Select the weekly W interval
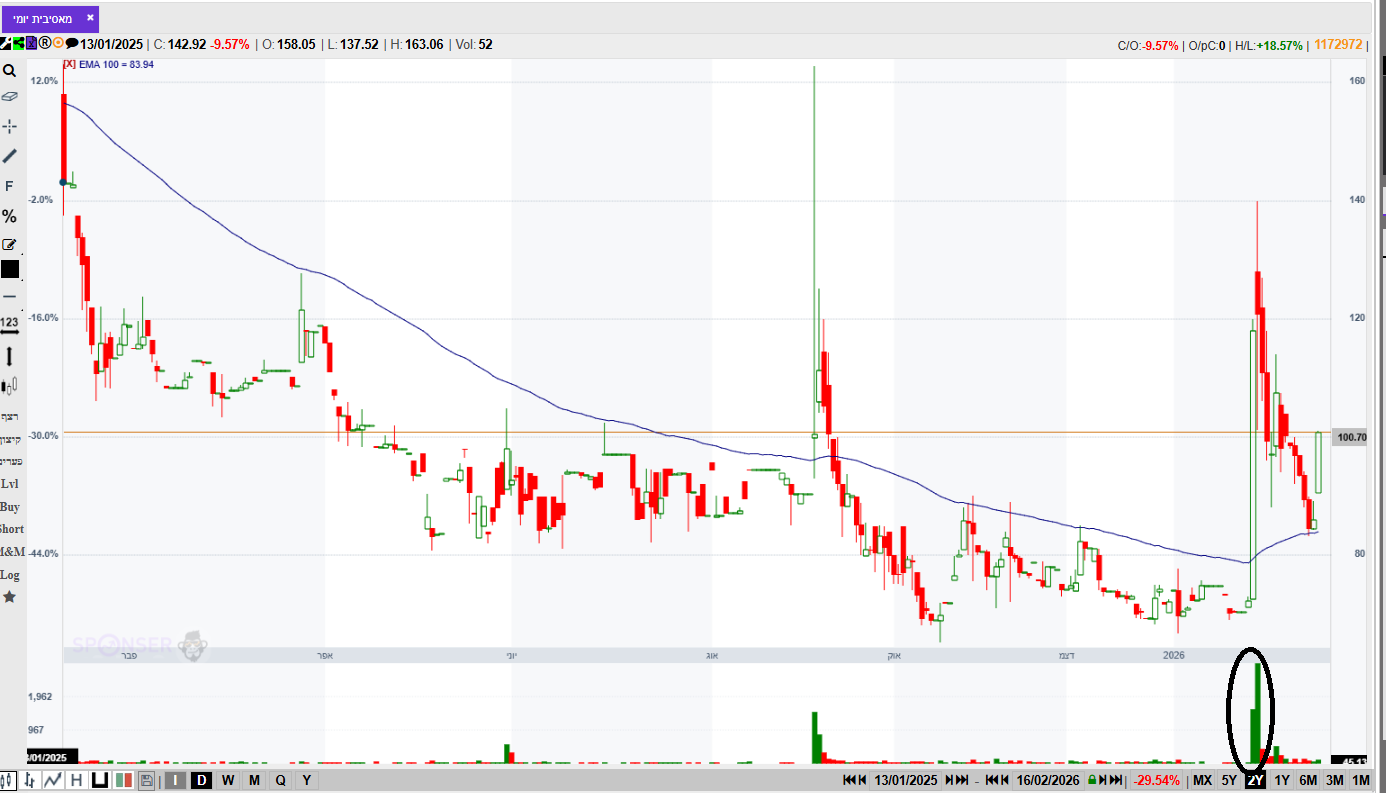Screen dimensions: 1386x793 coord(228,780)
